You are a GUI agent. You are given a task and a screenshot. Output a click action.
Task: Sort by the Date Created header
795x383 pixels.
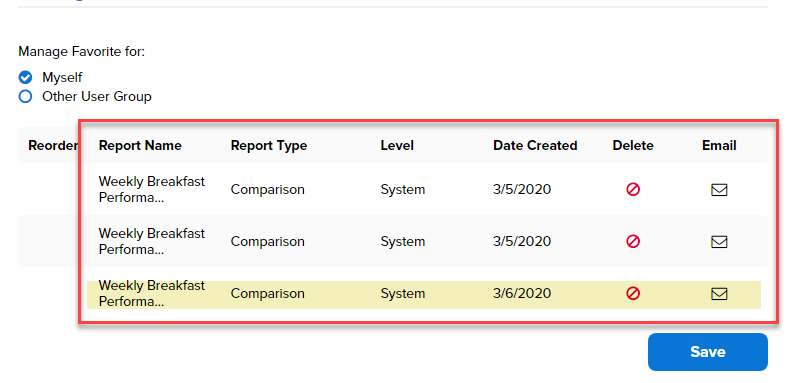pos(535,146)
